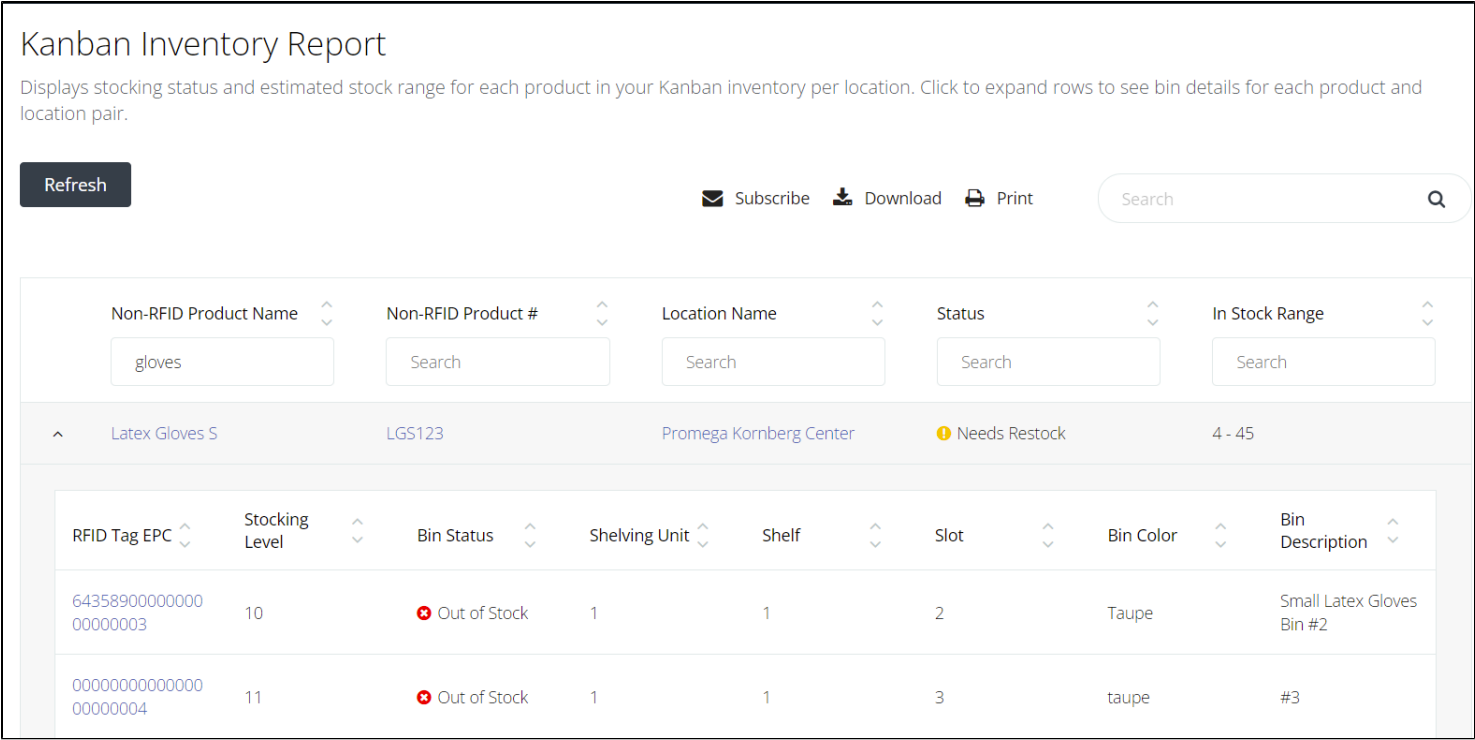The width and height of the screenshot is (1475, 740).
Task: Click the Taupe bin color link
Action: (1130, 613)
